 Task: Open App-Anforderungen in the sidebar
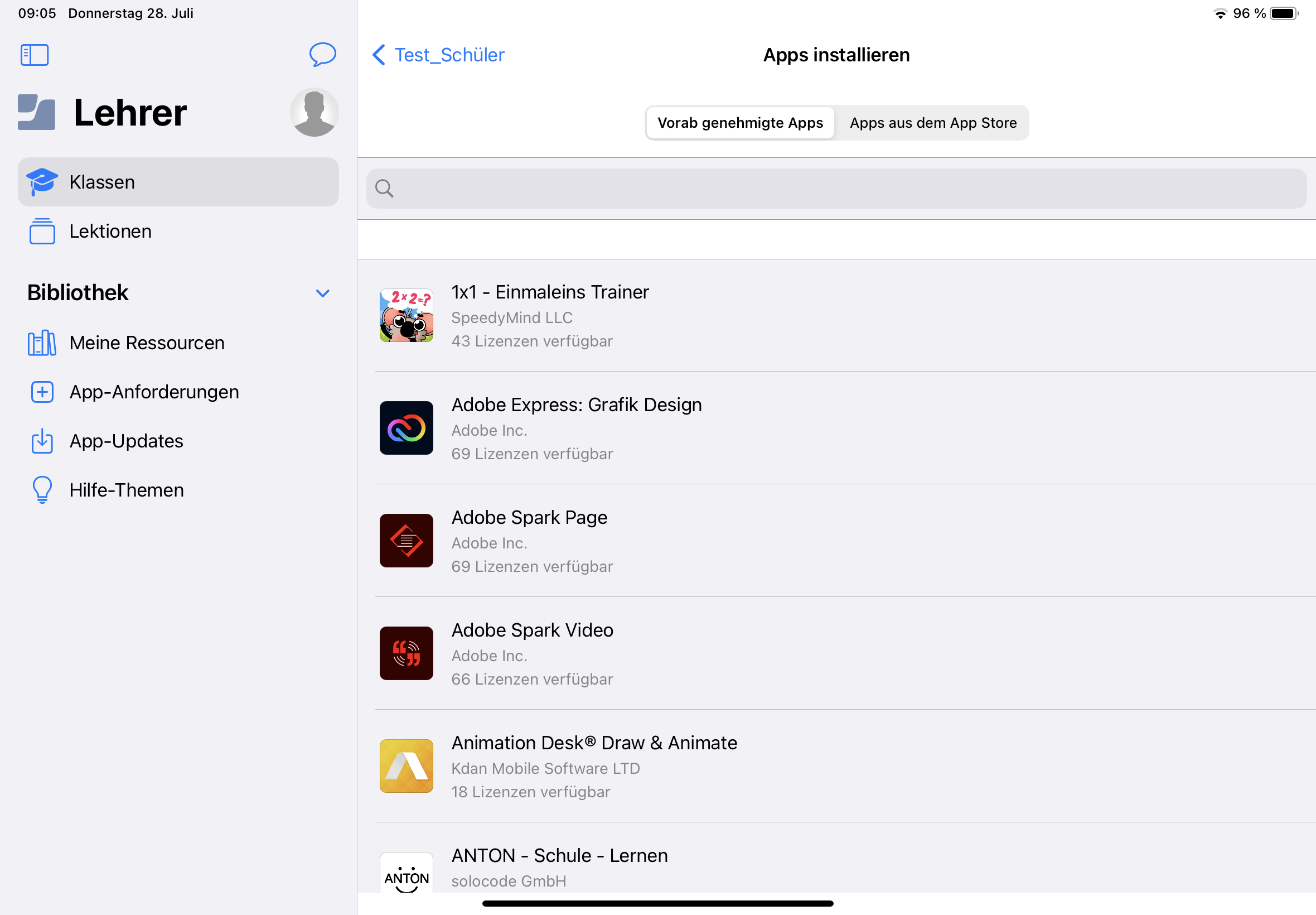click(x=178, y=392)
